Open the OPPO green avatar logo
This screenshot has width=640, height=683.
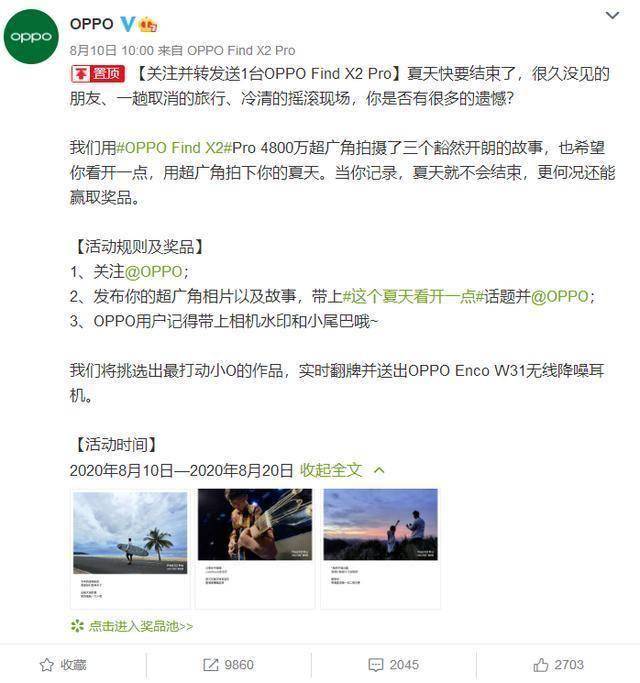coord(31,37)
